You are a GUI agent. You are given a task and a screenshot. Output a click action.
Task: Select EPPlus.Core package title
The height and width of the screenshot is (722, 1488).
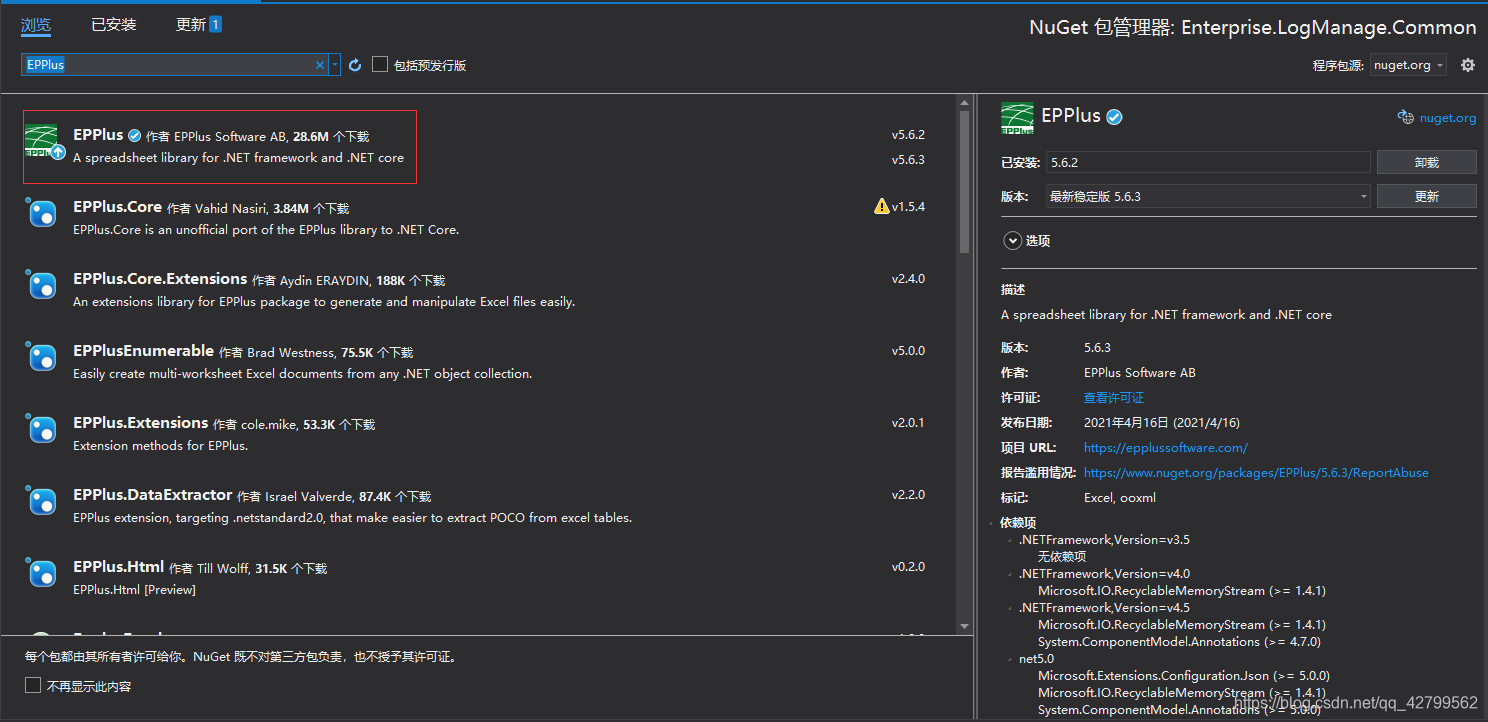(117, 207)
